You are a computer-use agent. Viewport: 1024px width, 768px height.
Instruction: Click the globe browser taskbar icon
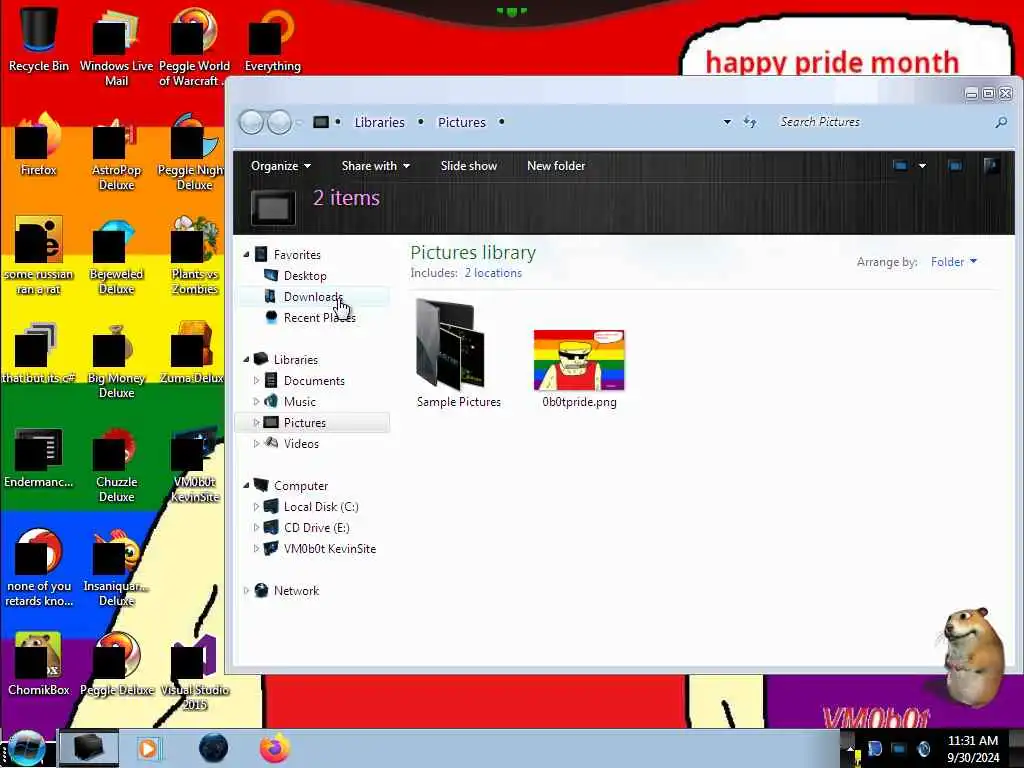(213, 748)
